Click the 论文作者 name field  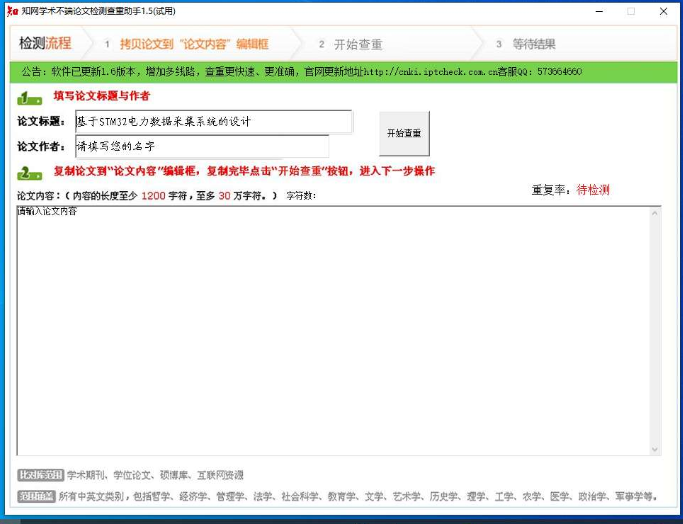201,146
